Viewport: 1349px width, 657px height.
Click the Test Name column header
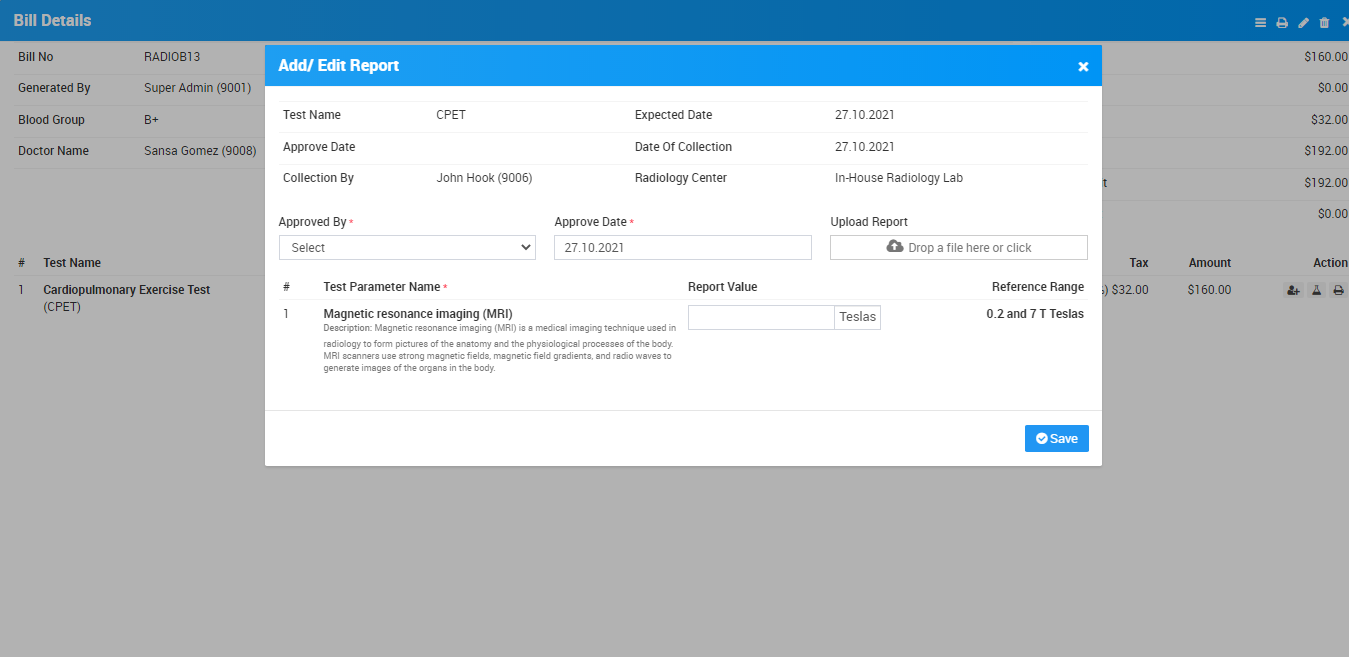pos(72,263)
